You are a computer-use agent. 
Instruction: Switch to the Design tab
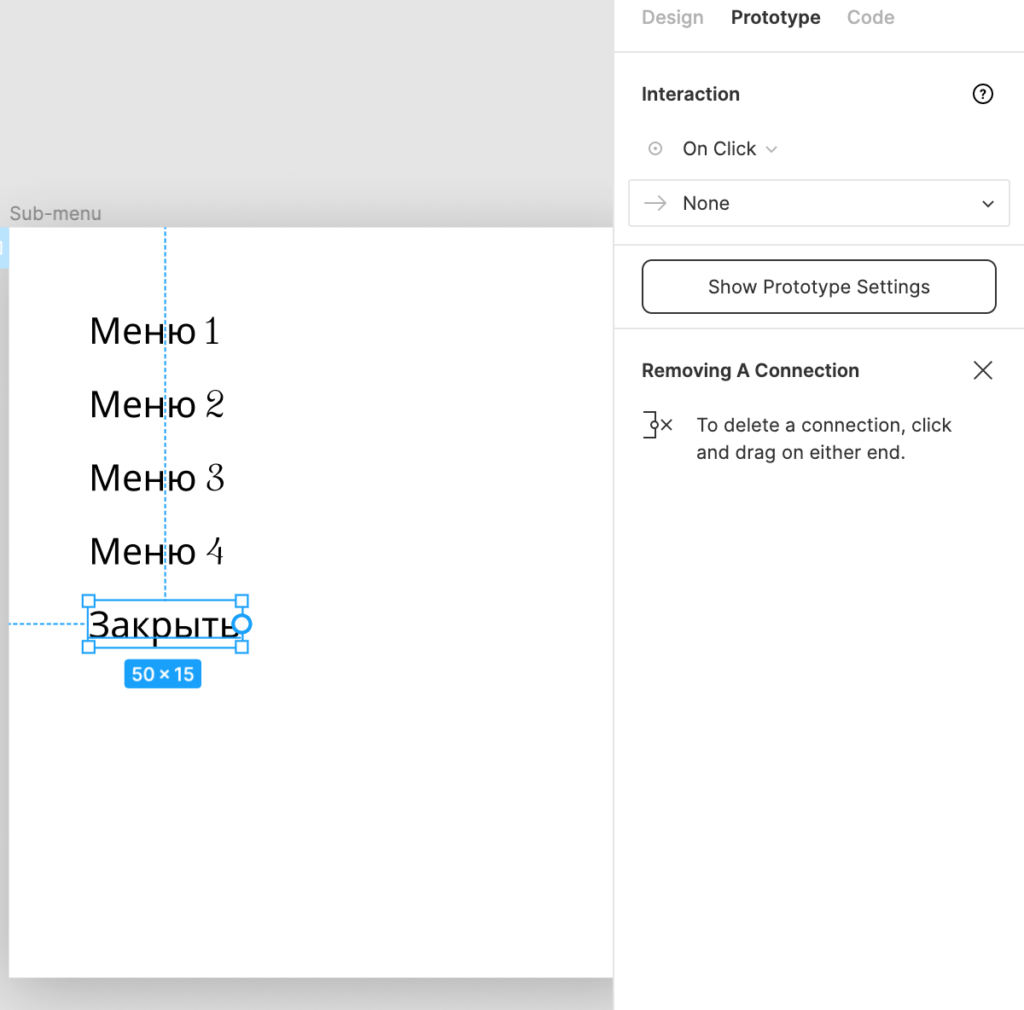tap(672, 18)
